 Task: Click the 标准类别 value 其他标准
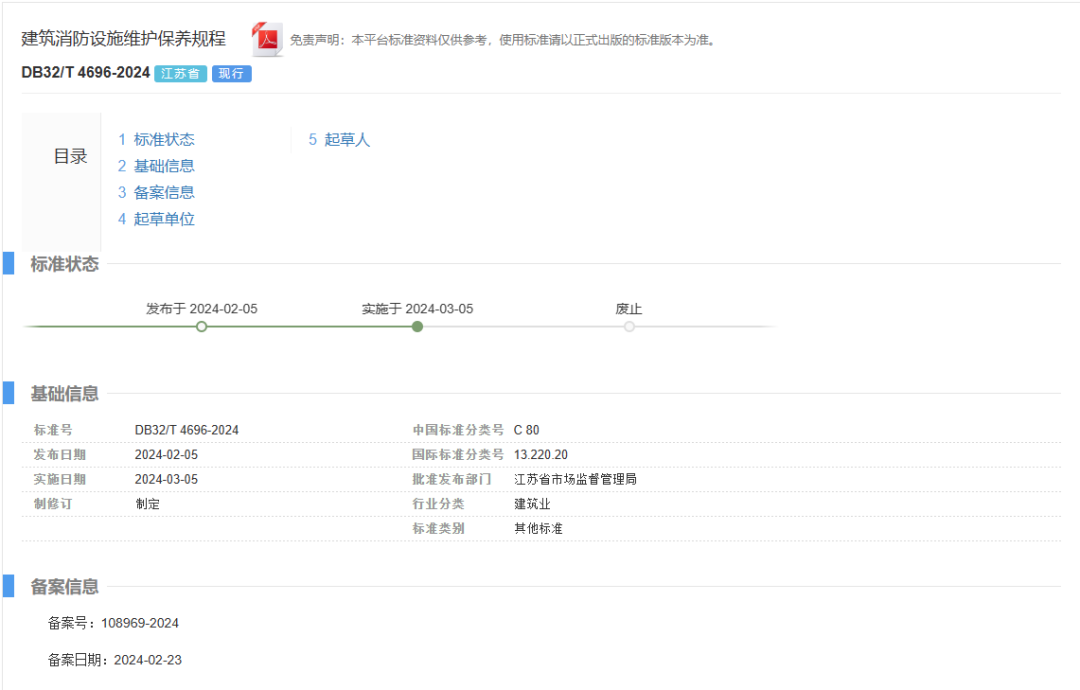point(539,528)
